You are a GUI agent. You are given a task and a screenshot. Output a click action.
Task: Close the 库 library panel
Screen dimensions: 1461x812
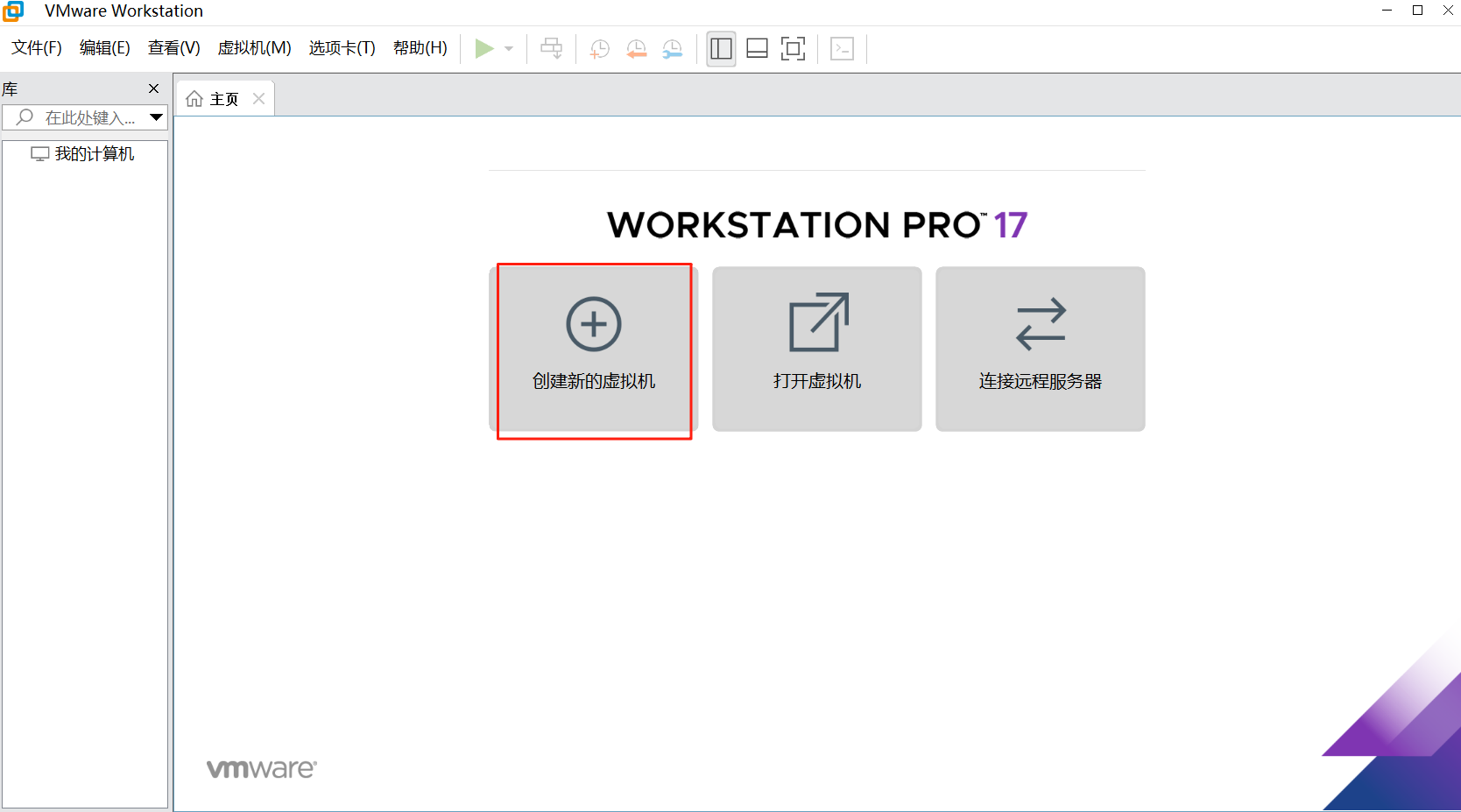point(154,88)
